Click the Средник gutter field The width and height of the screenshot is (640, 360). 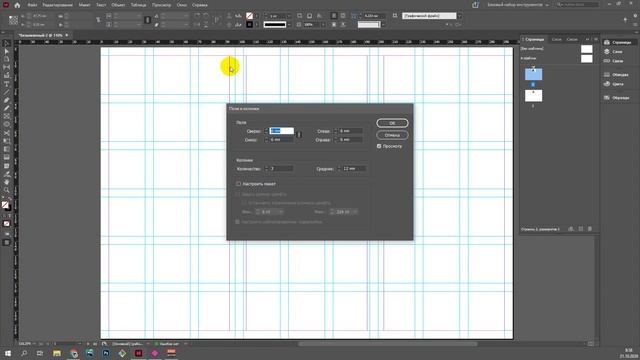(354, 169)
